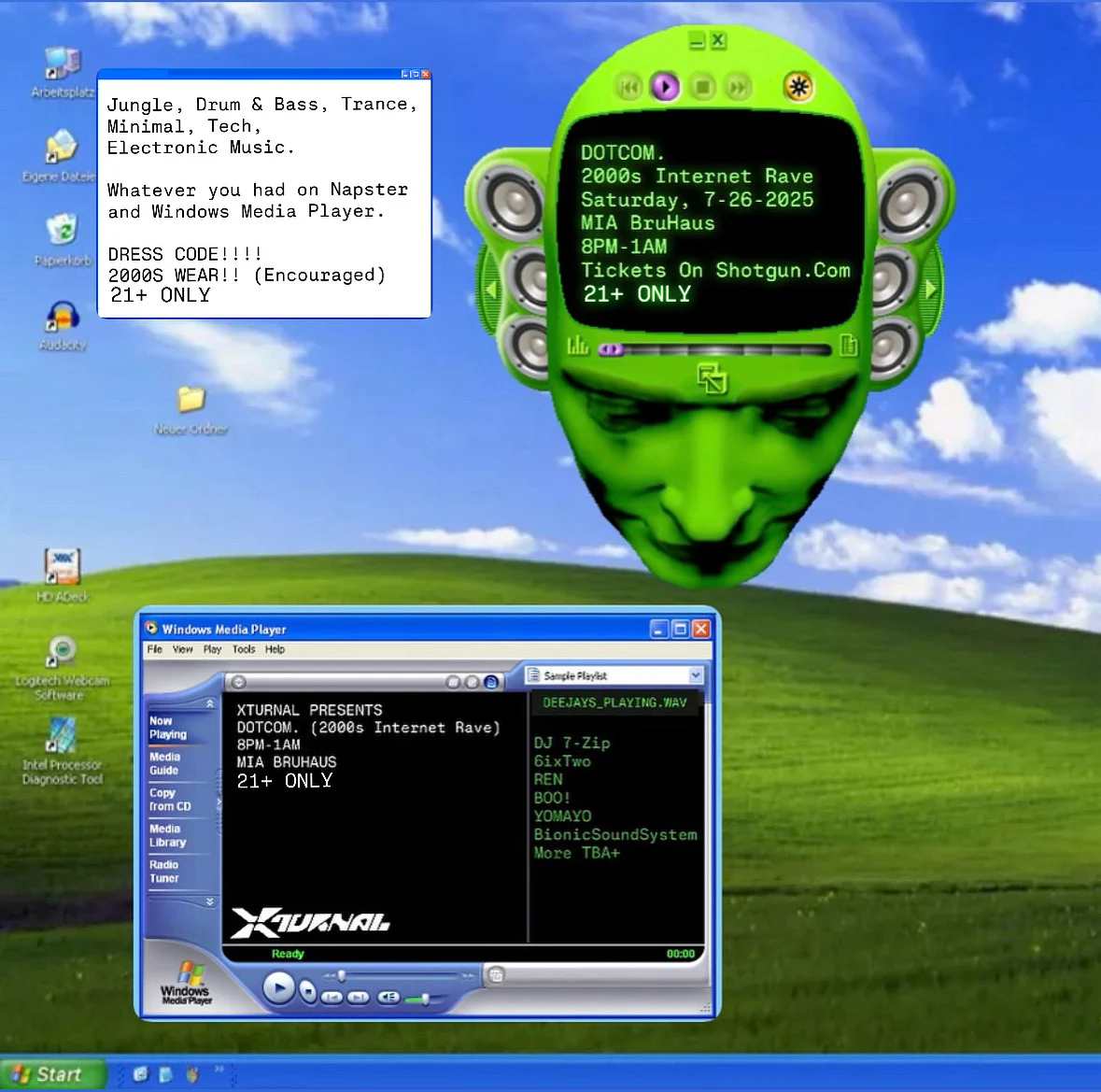Open File menu in Windows Media Player

pos(154,649)
